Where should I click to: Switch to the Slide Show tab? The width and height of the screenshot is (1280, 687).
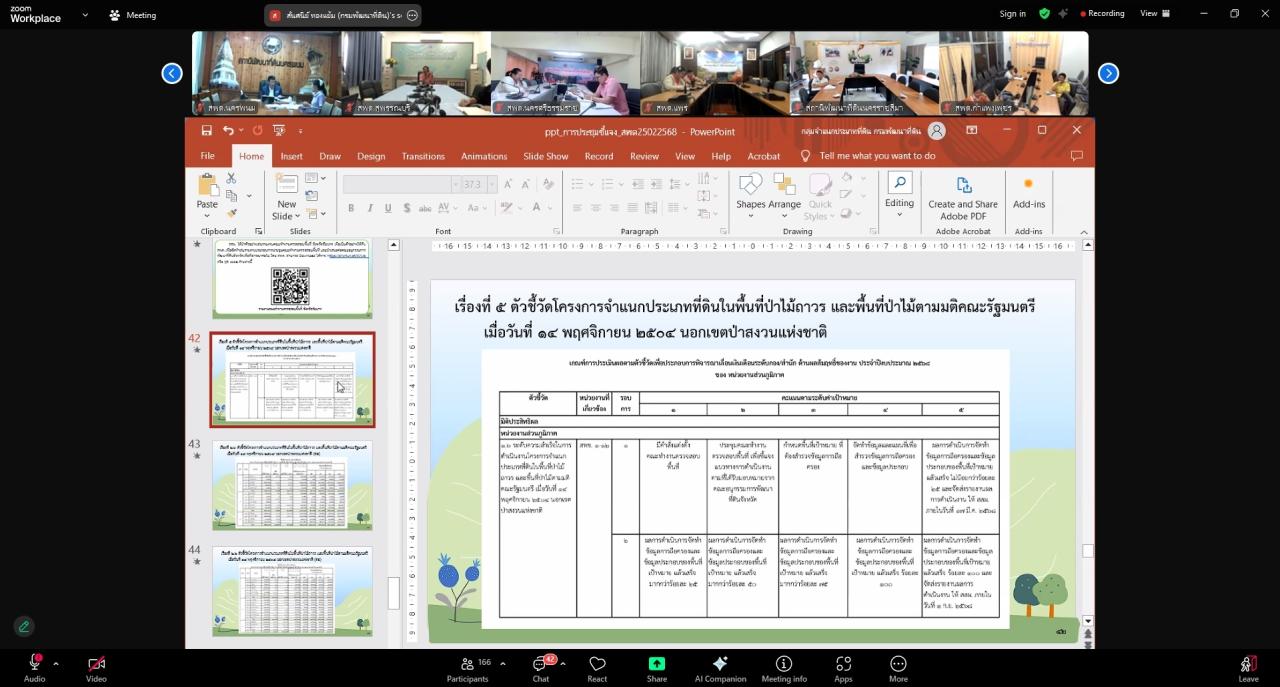(545, 156)
